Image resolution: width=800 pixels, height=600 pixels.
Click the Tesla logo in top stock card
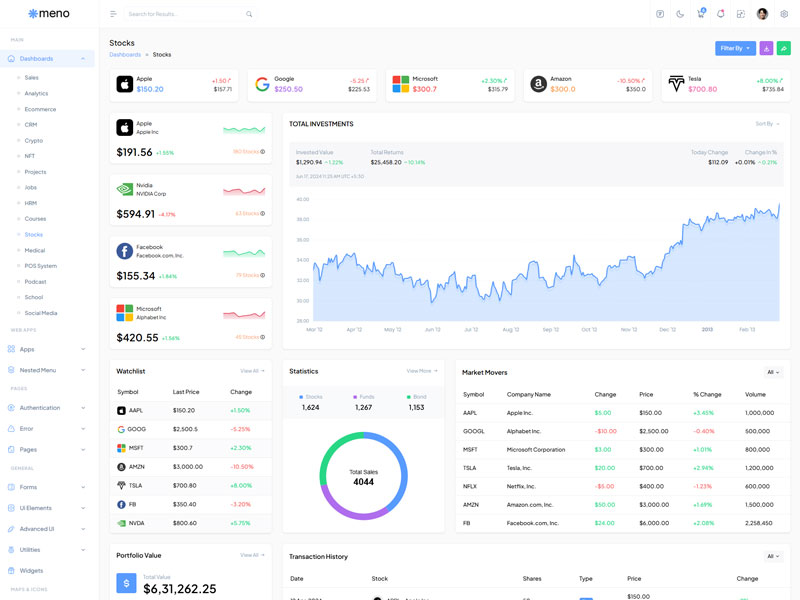click(677, 84)
